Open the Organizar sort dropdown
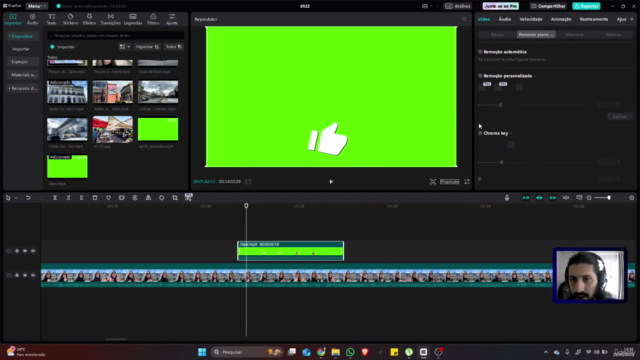 pos(147,47)
